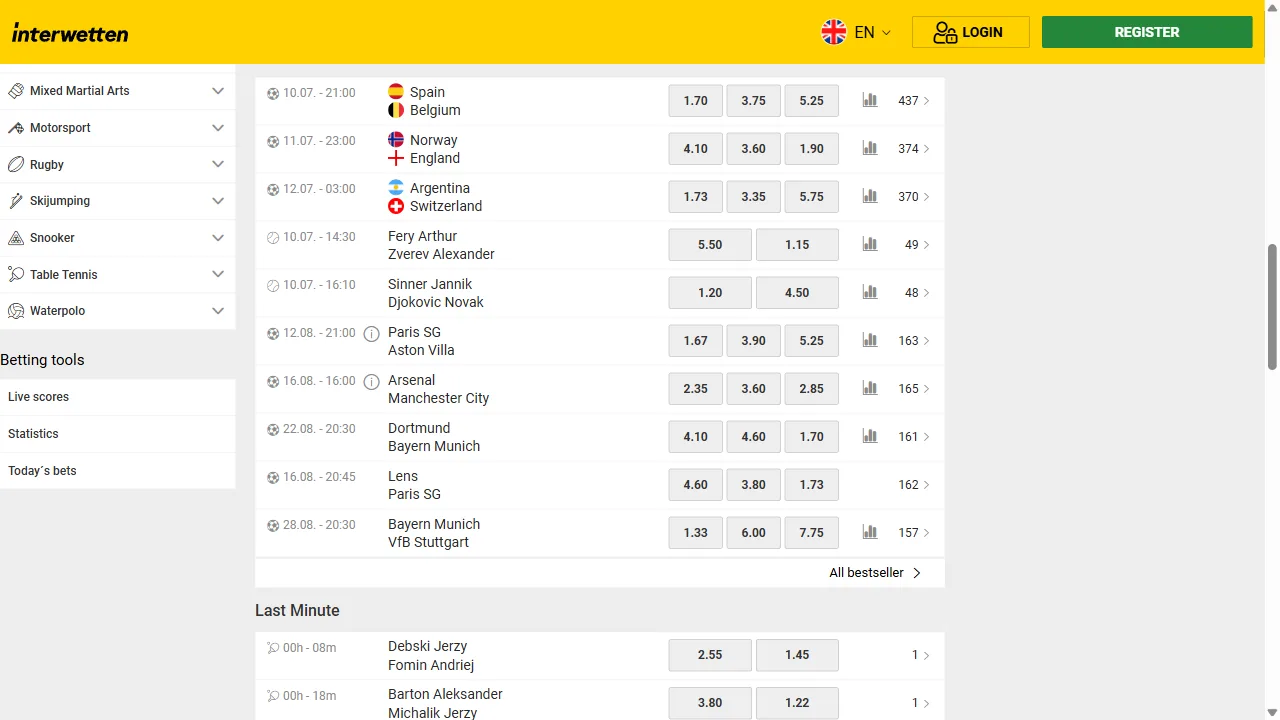Image resolution: width=1280 pixels, height=720 pixels.
Task: Open Today's bets menu item
Action: [x=117, y=471]
